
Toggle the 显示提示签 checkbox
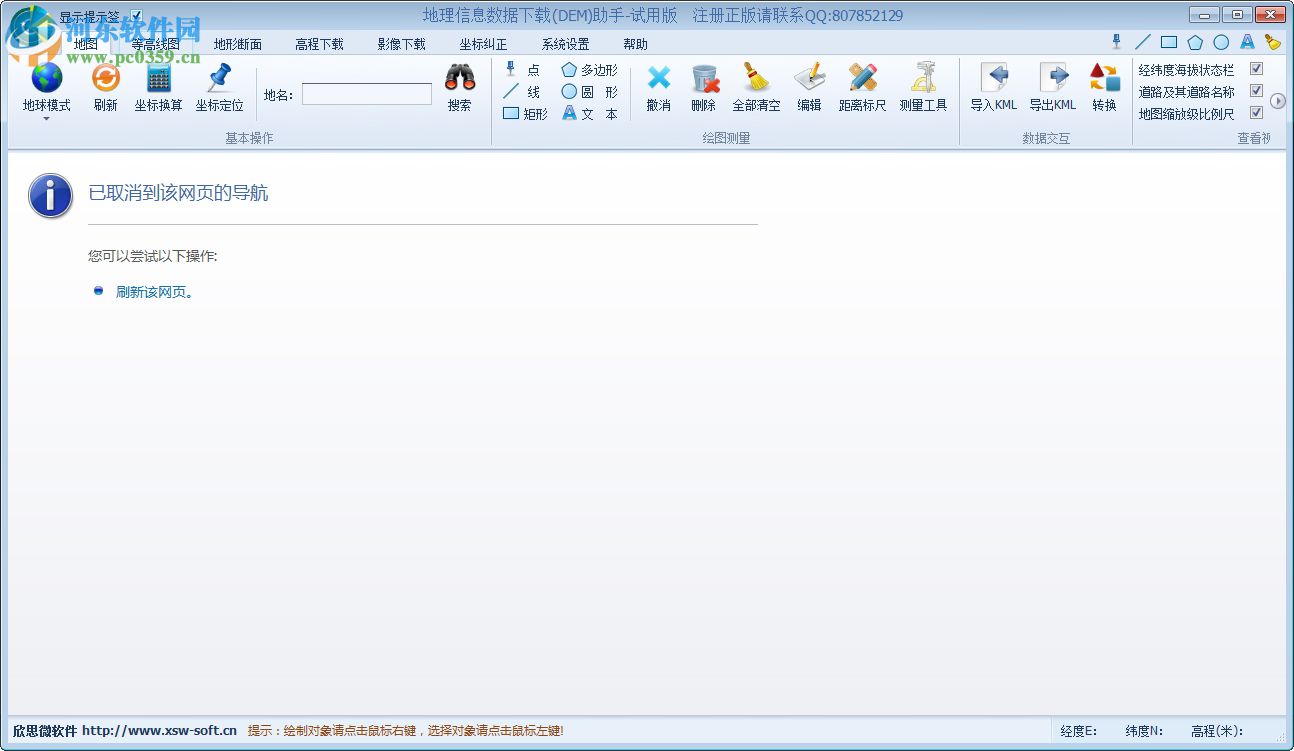(x=137, y=16)
